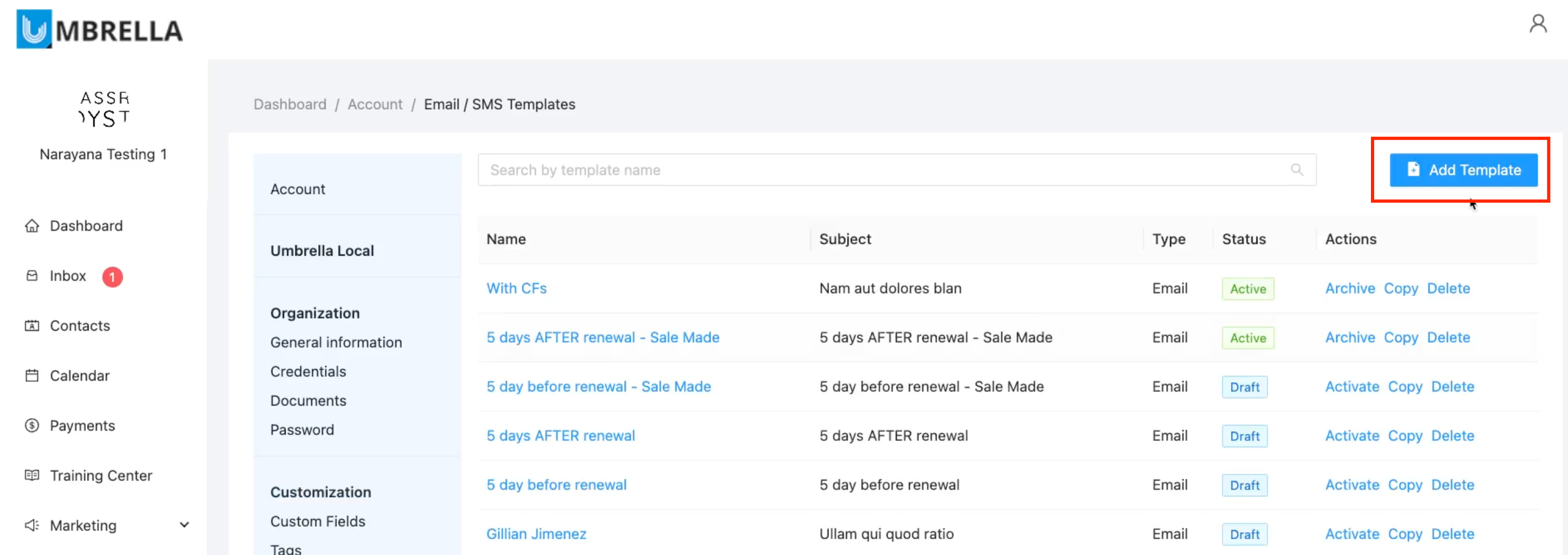The image size is (1568, 555).
Task: Go to Account breadcrumb link
Action: click(375, 105)
